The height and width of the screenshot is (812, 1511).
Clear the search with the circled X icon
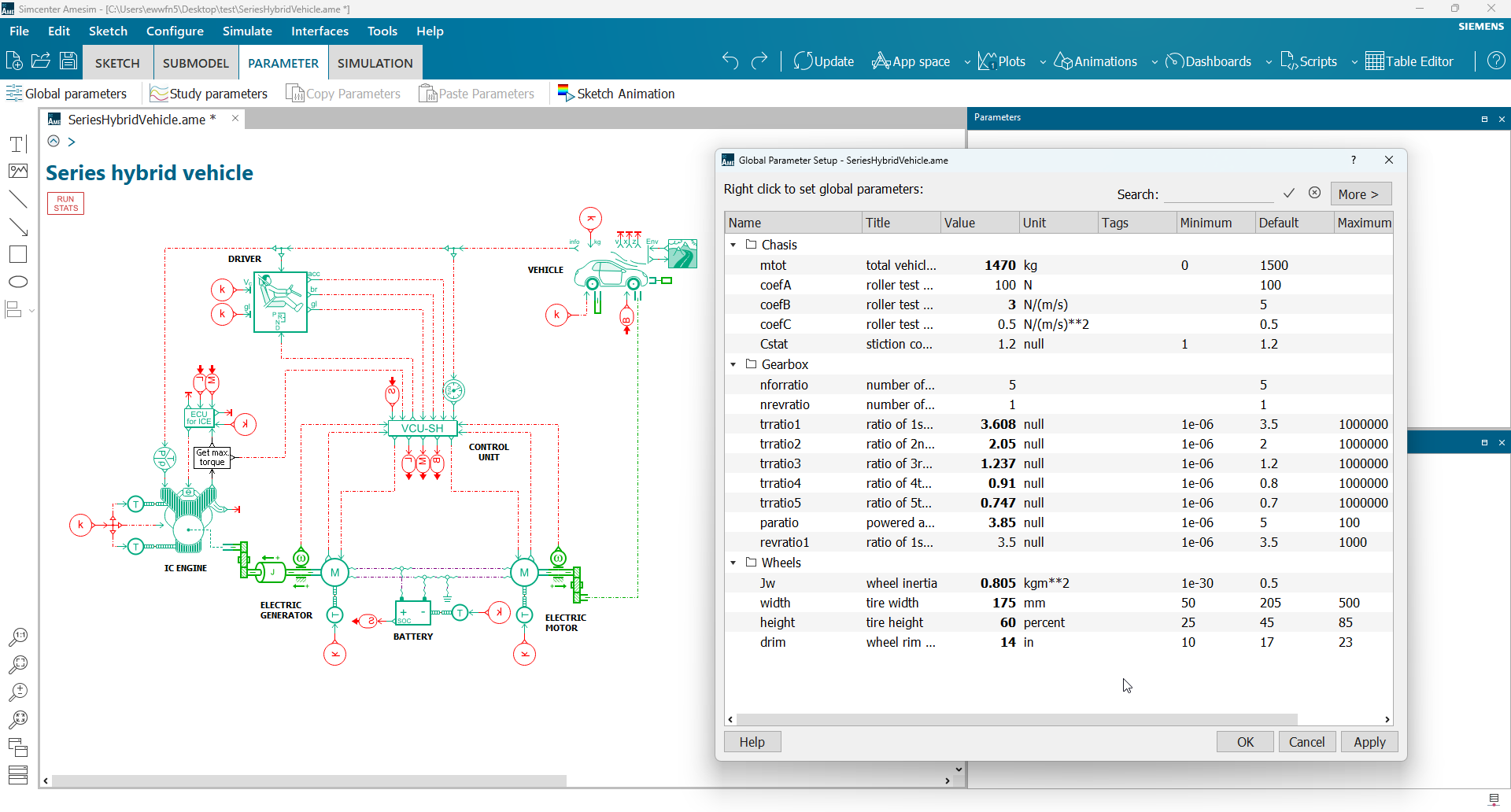[x=1314, y=193]
